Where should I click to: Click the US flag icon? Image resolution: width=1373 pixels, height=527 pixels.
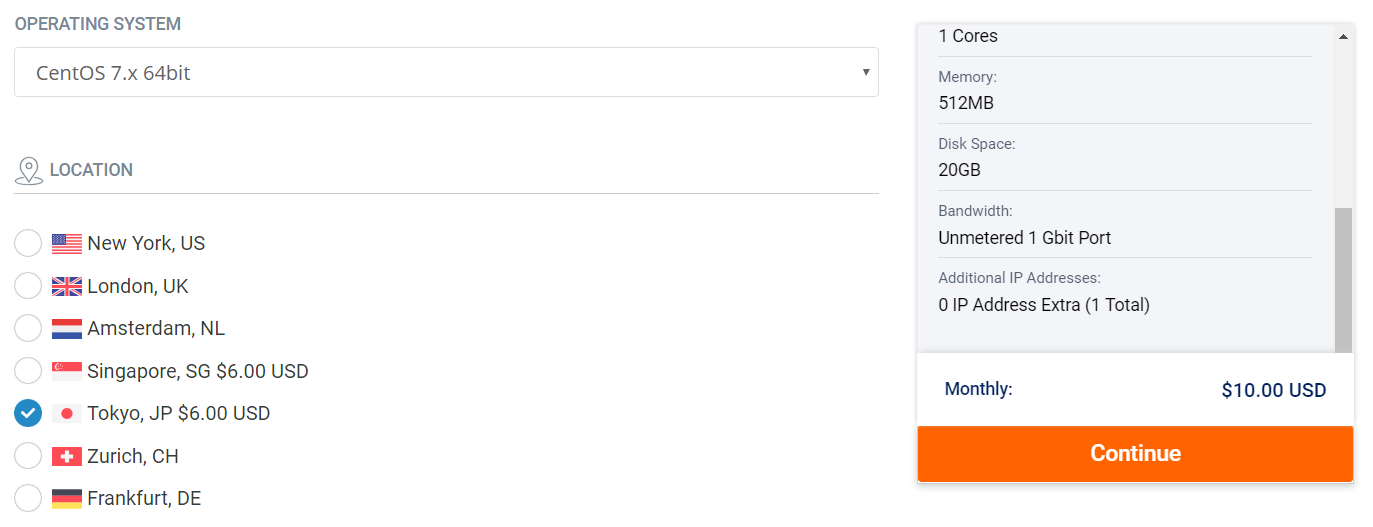(67, 243)
